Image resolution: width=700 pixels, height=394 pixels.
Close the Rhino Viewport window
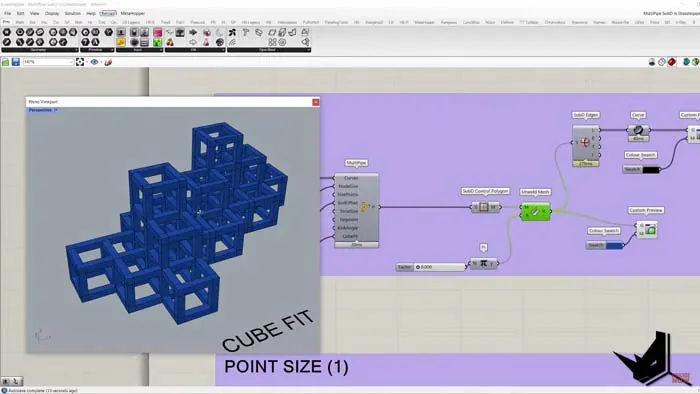316,102
